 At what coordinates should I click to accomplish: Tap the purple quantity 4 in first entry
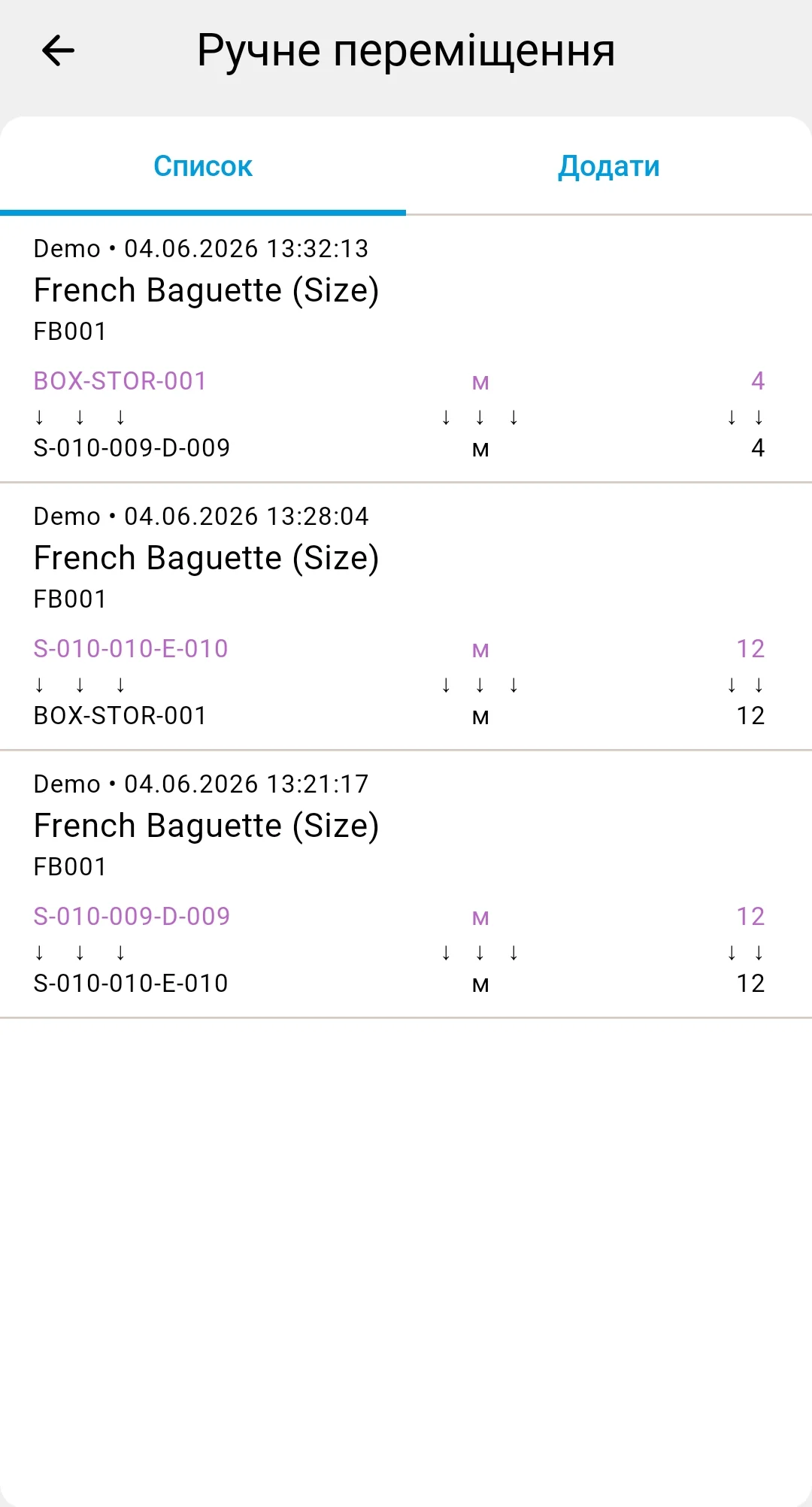(758, 381)
